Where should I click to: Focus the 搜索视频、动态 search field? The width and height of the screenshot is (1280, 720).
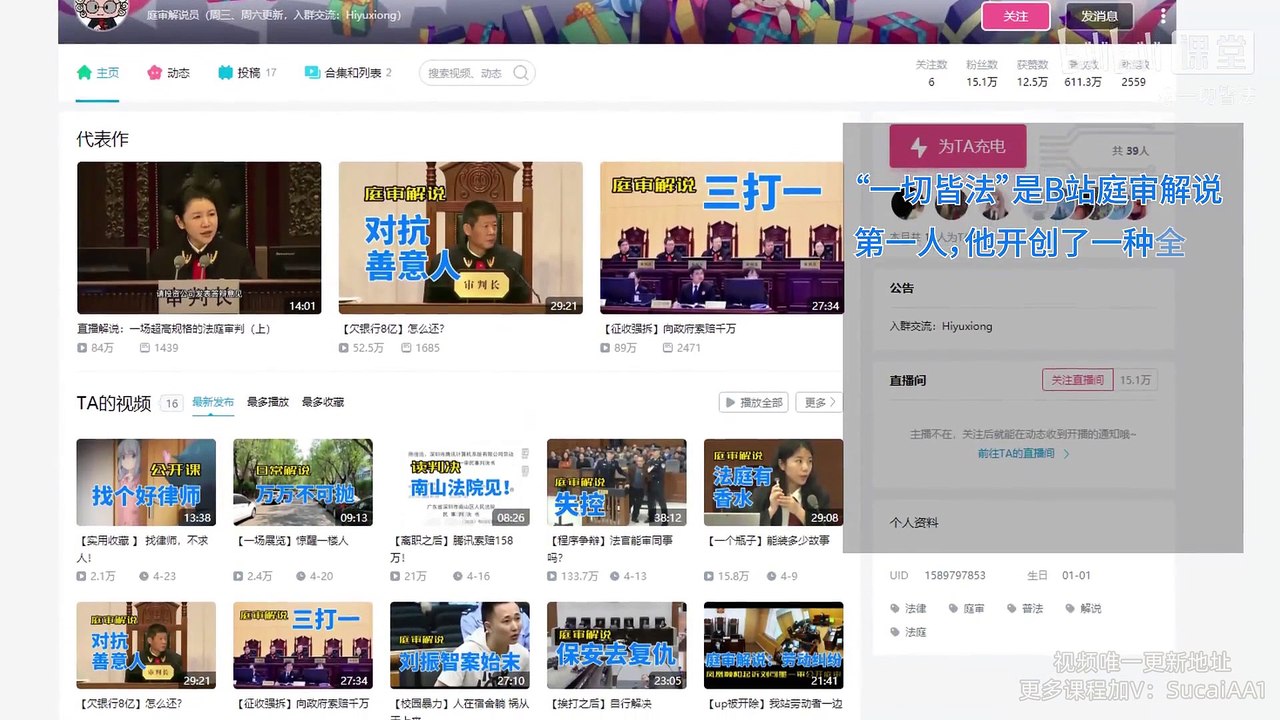pos(478,73)
